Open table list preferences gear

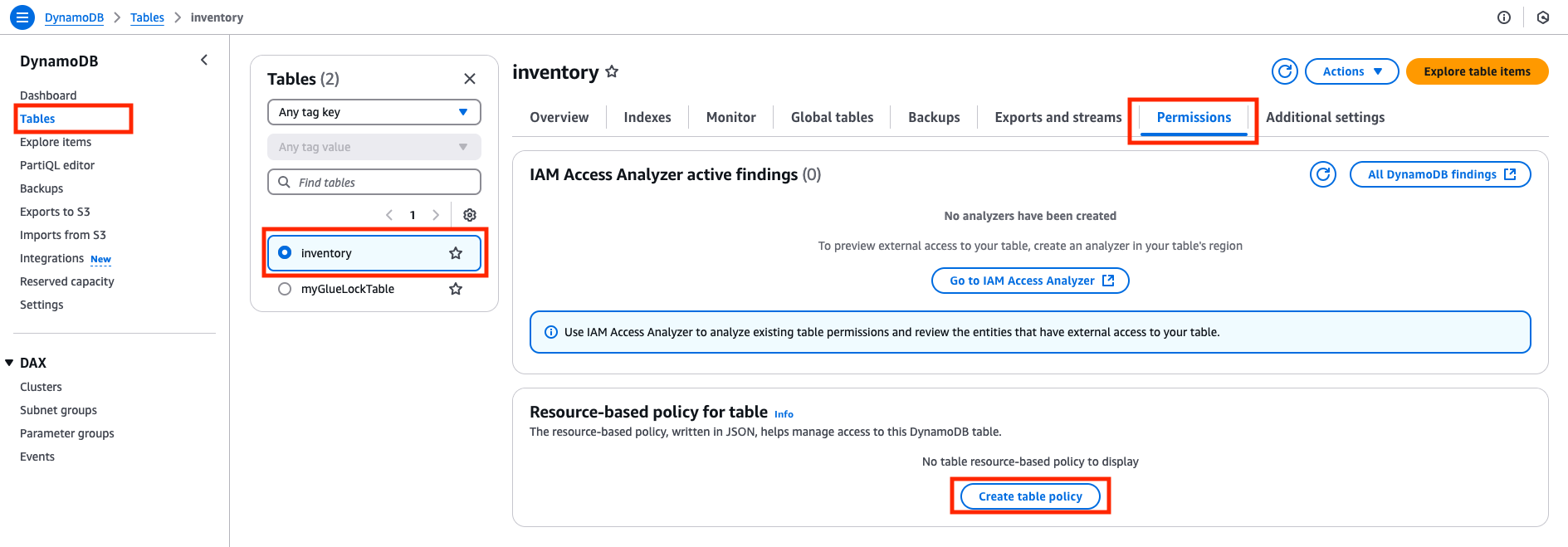tap(470, 215)
